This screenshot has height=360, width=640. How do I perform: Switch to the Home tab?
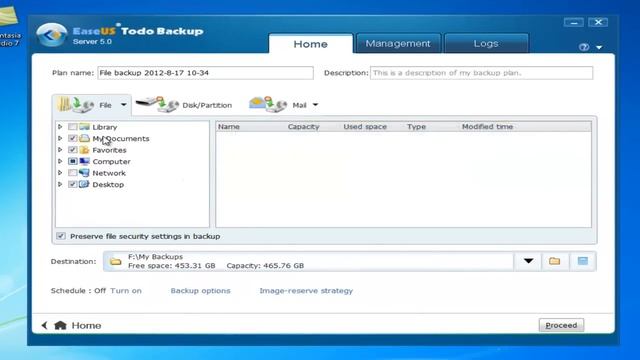click(311, 44)
